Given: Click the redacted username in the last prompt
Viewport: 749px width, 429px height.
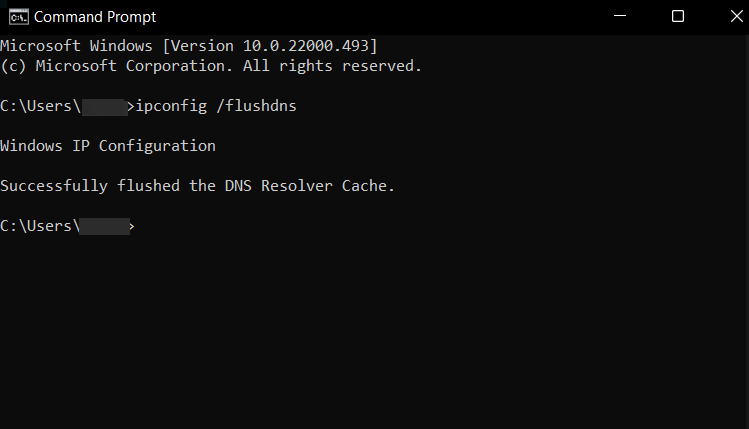Looking at the screenshot, I should tap(105, 226).
